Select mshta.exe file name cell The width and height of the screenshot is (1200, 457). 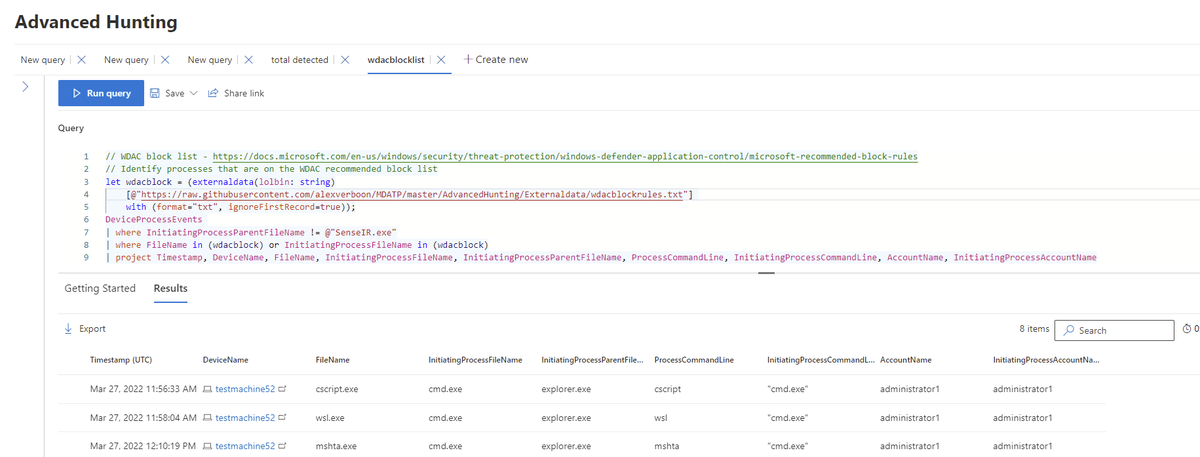(336, 446)
